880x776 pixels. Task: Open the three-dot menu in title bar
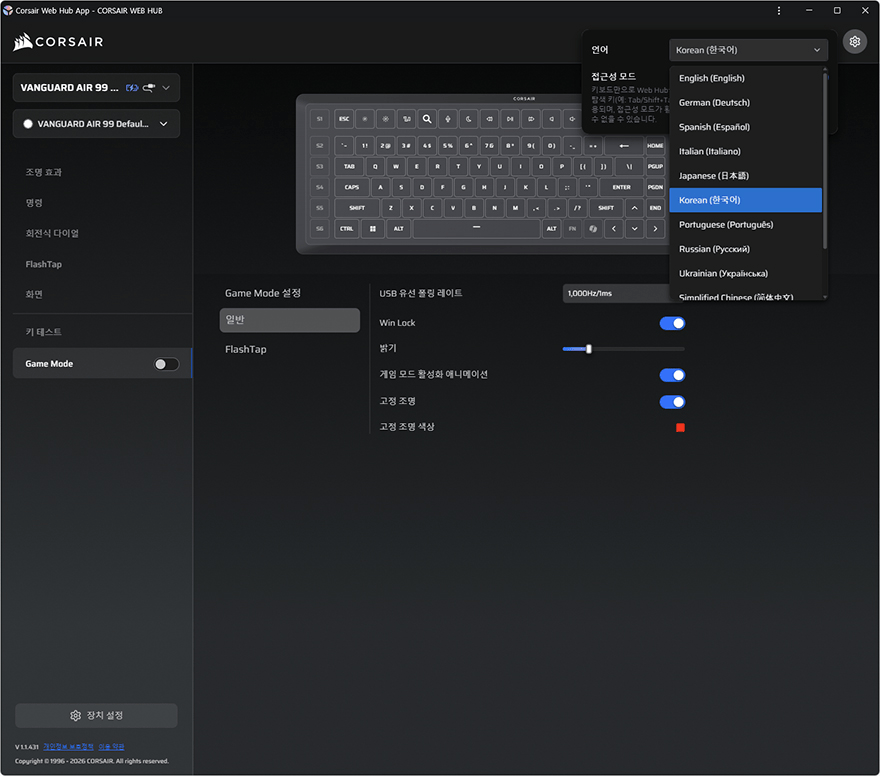[x=779, y=11]
